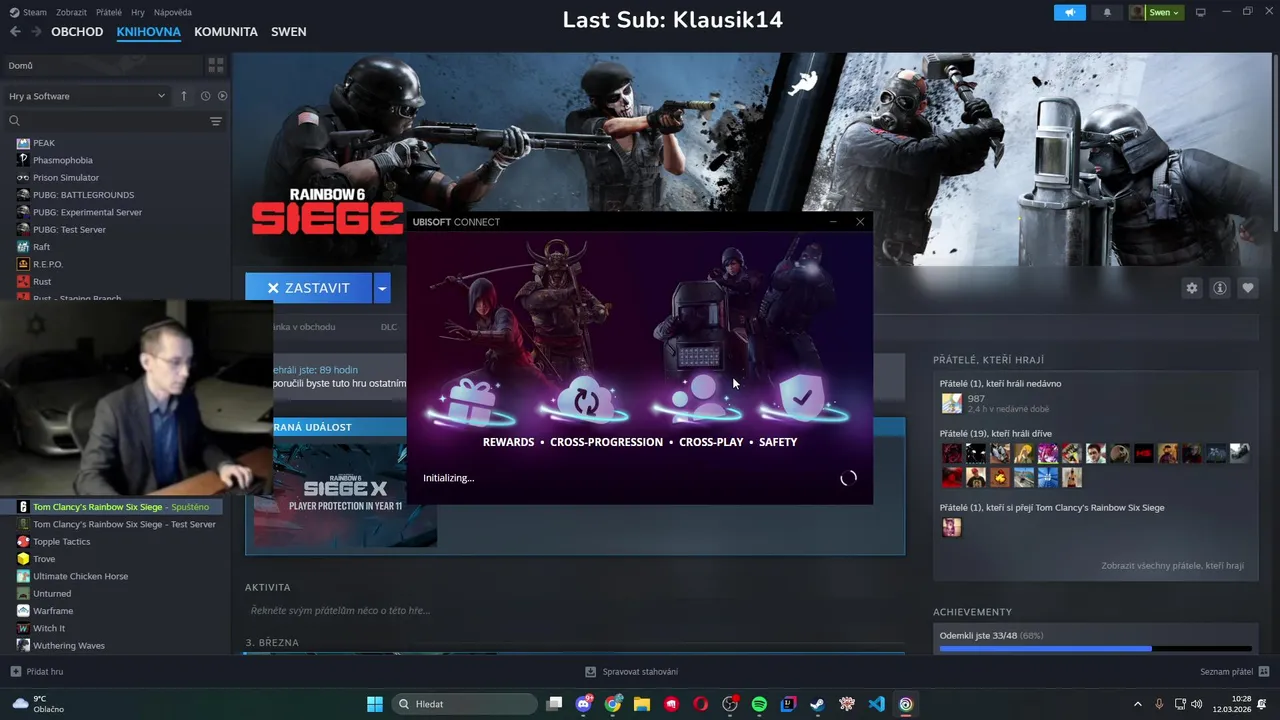Click friend 987 avatar in recently played
1280x720 pixels.
tap(951, 403)
